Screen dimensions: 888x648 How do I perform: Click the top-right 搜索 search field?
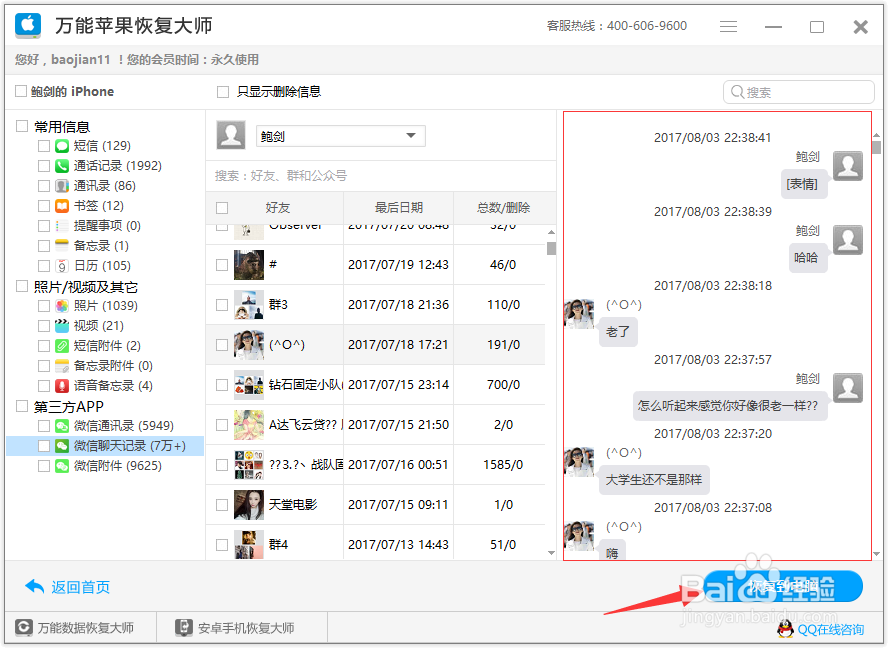(x=799, y=92)
